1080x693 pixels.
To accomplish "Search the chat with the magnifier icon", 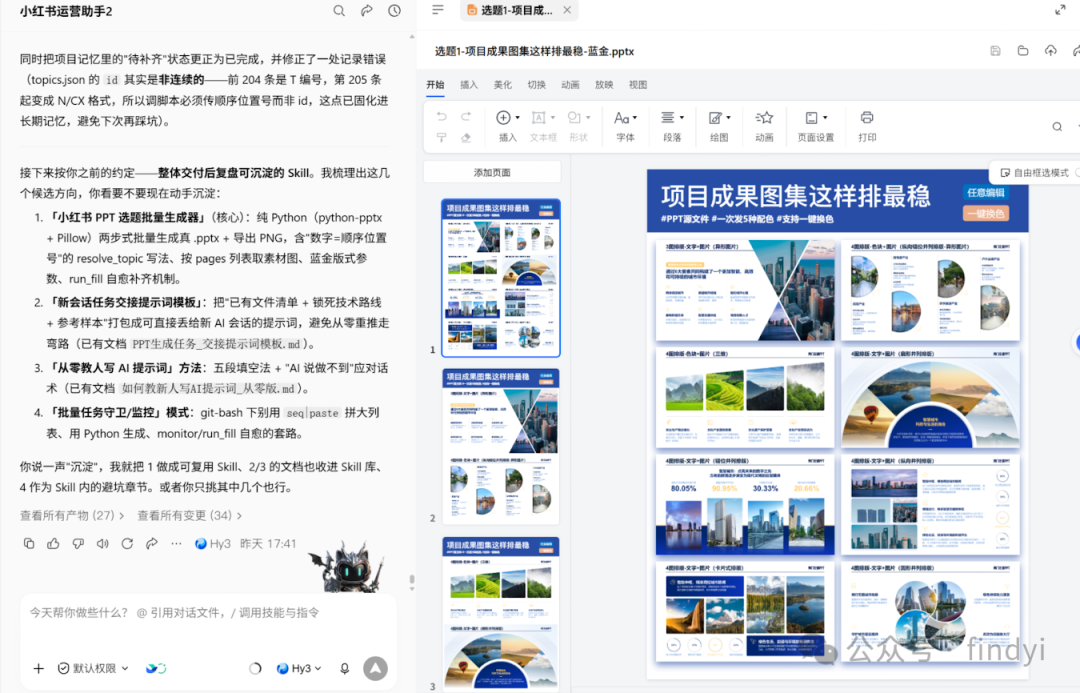I will coord(339,11).
